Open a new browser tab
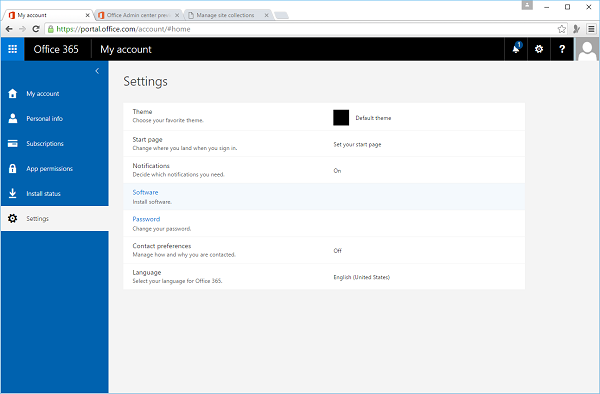This screenshot has height=394, width=600. coord(282,15)
